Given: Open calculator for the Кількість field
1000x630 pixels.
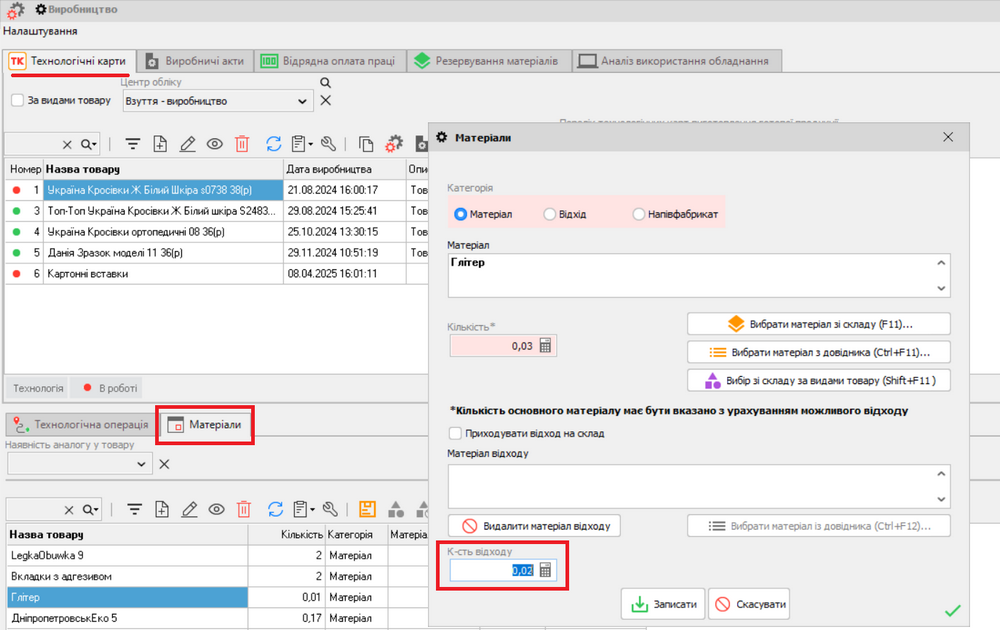Looking at the screenshot, I should (545, 346).
